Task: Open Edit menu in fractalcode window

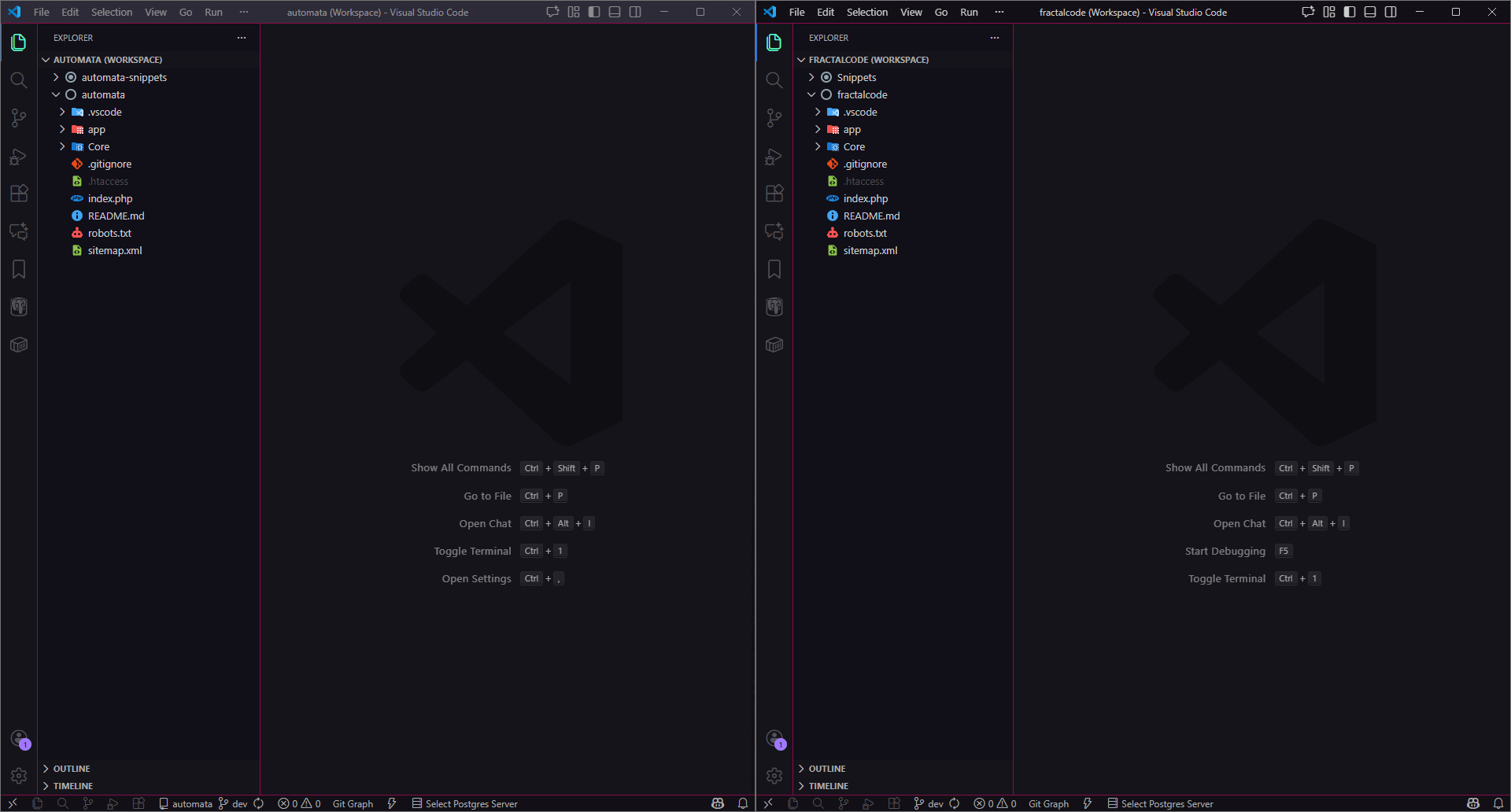Action: tap(826, 12)
